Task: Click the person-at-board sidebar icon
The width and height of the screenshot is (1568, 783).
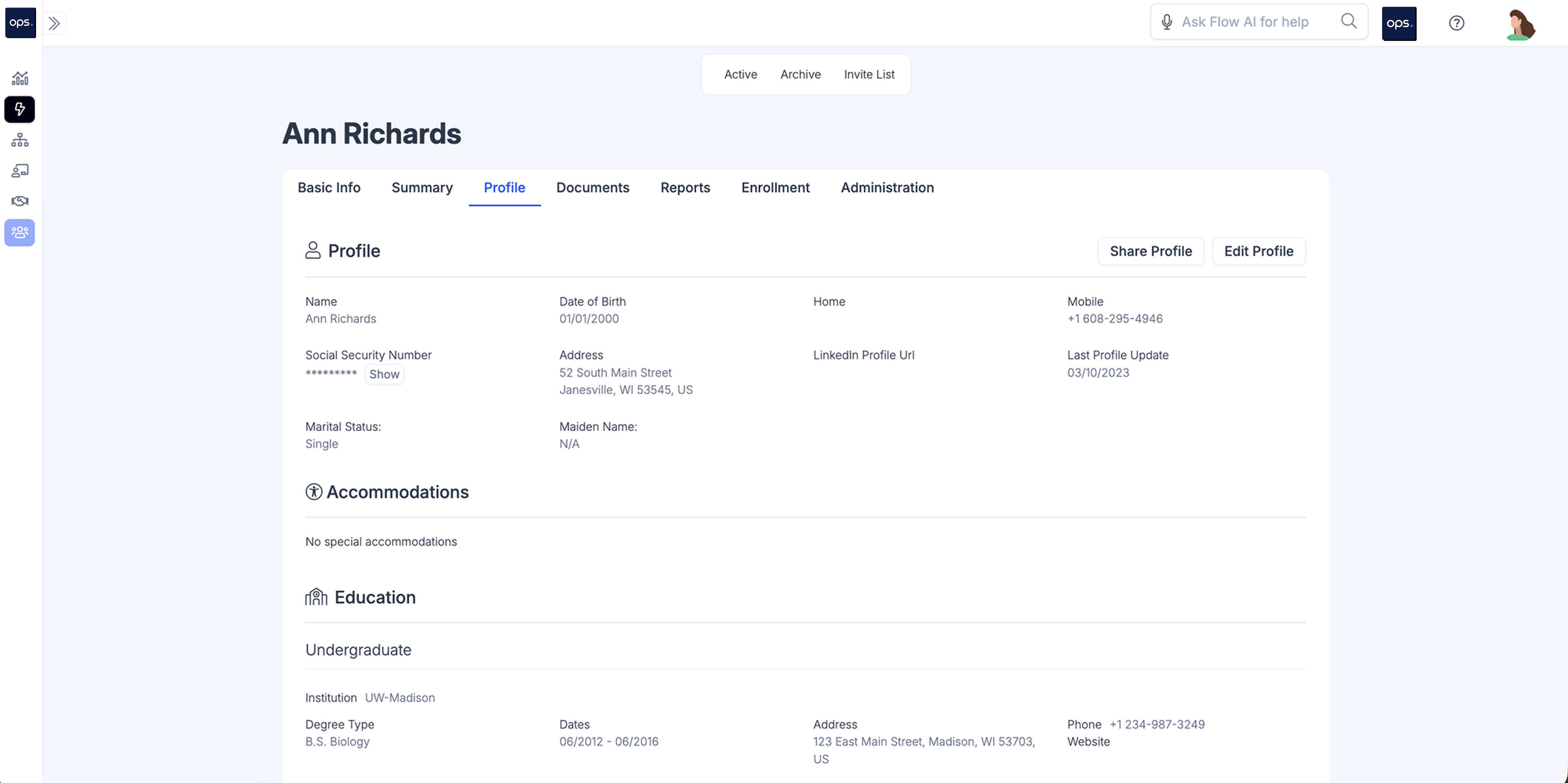Action: [x=20, y=170]
